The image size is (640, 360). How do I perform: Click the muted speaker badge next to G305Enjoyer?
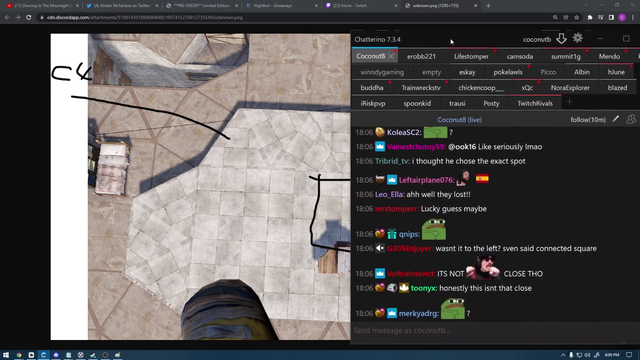point(380,248)
